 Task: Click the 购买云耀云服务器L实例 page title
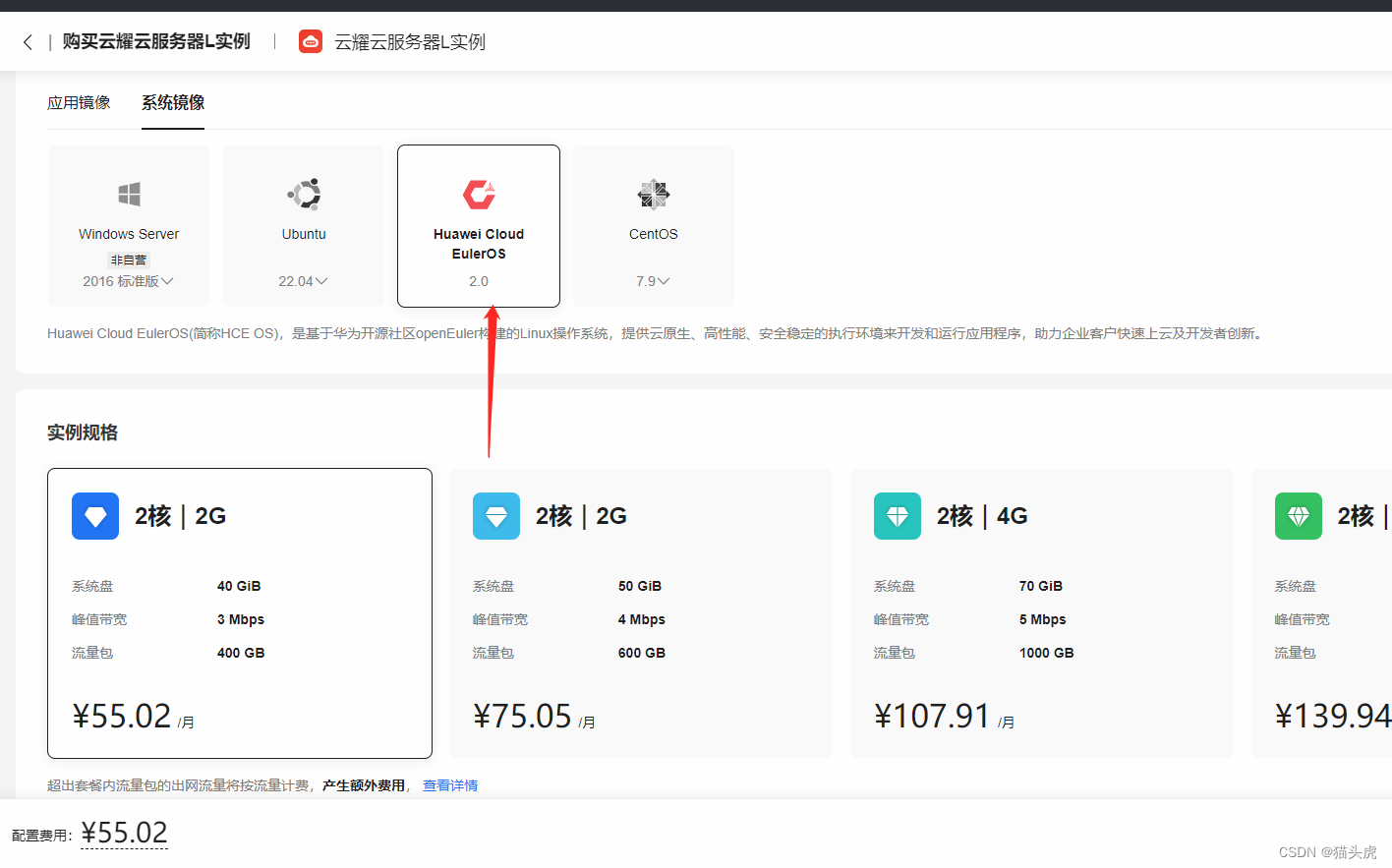pos(156,41)
